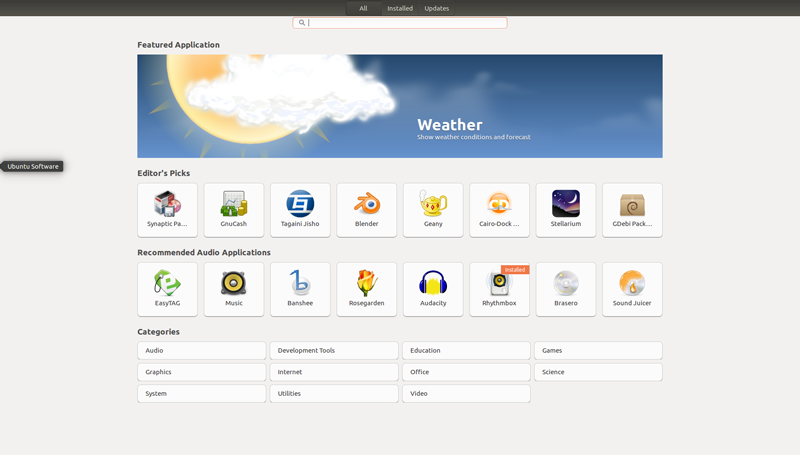Click the Sound Juicer icon
Viewport: 800px width, 455px height.
click(x=632, y=283)
